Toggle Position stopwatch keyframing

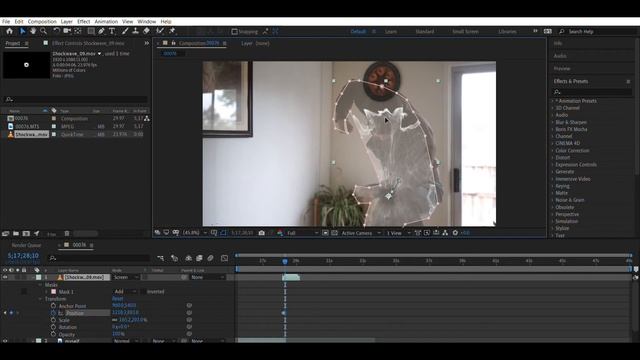53,313
